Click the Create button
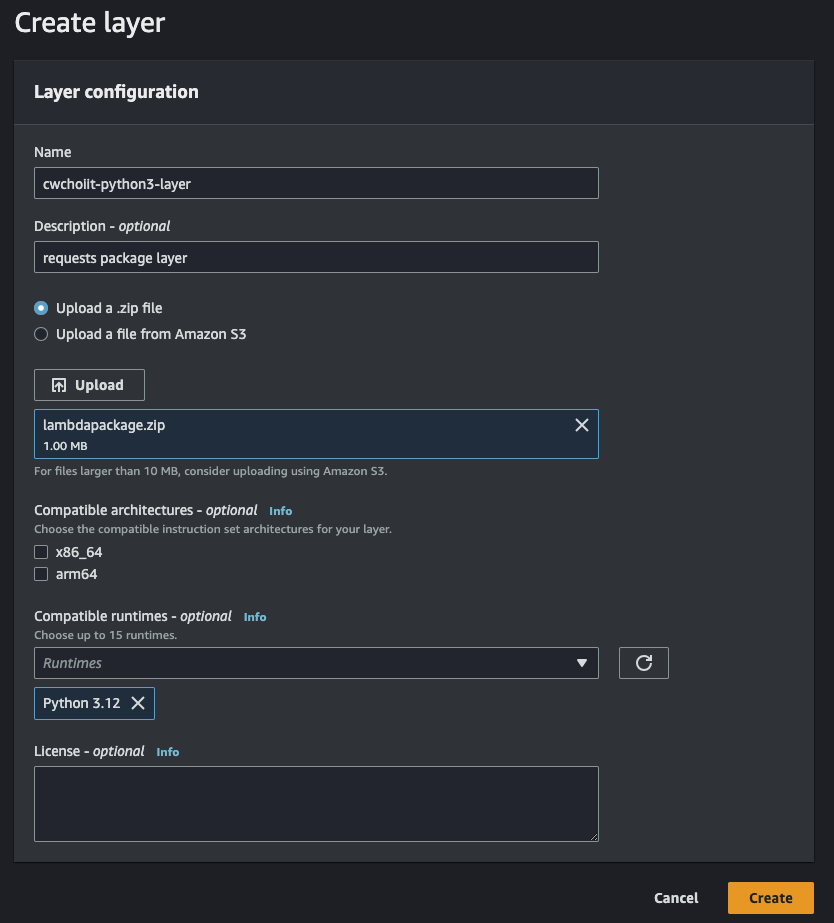 [770, 898]
